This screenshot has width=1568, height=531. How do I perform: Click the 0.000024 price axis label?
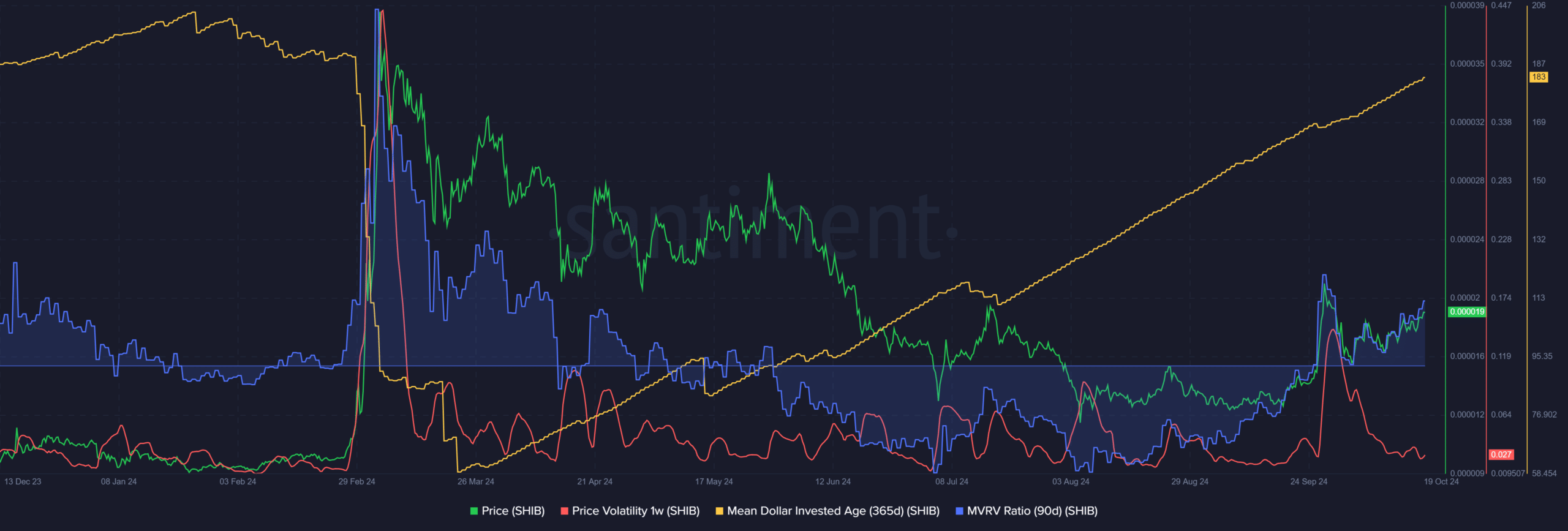(1467, 239)
